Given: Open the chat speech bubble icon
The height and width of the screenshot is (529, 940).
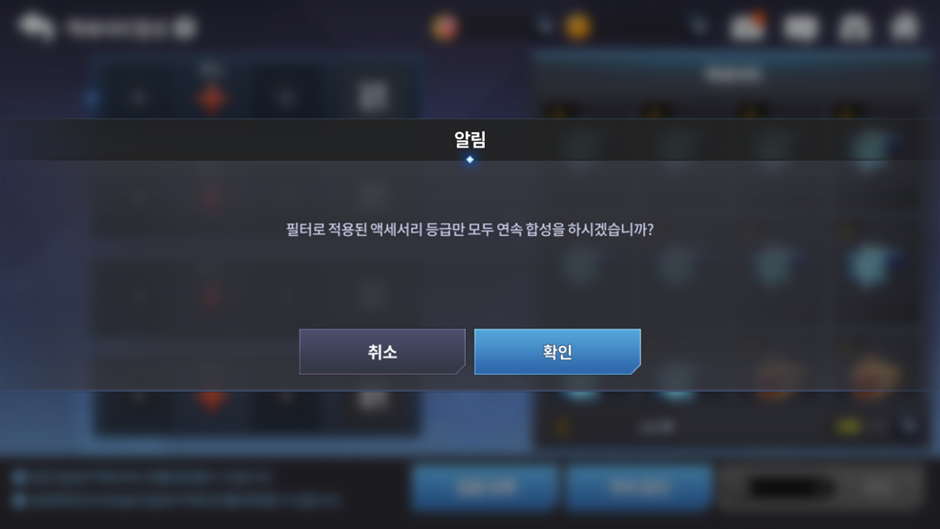Looking at the screenshot, I should [37, 27].
